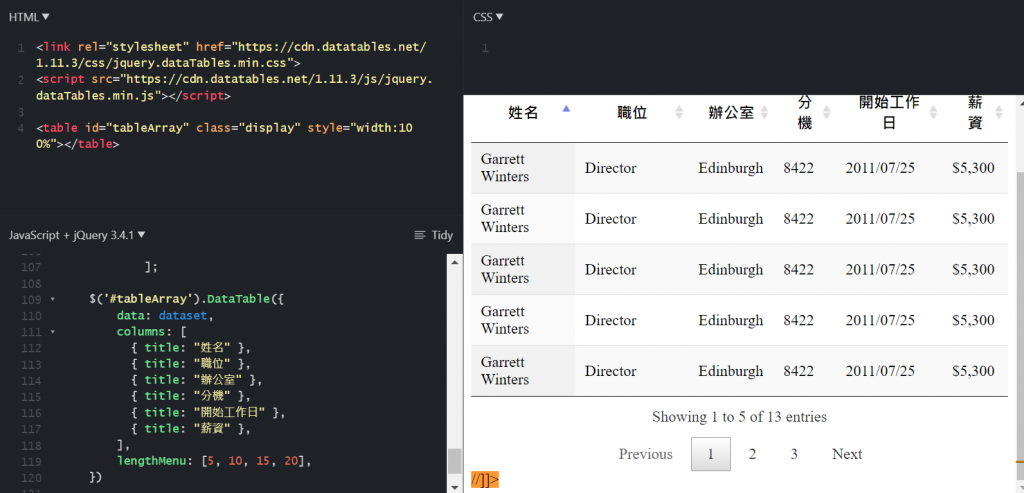Click the $('#tableArray').DataTable({ code line

pyautogui.click(x=188, y=299)
